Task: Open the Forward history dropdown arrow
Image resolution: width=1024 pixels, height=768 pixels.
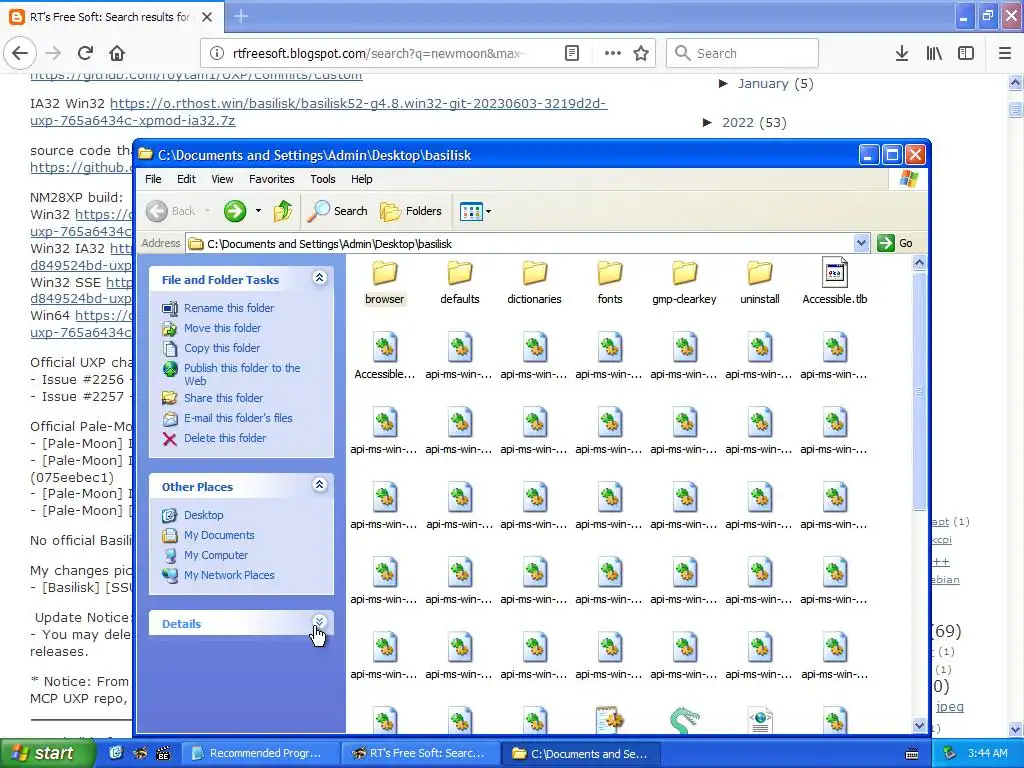Action: pos(258,211)
